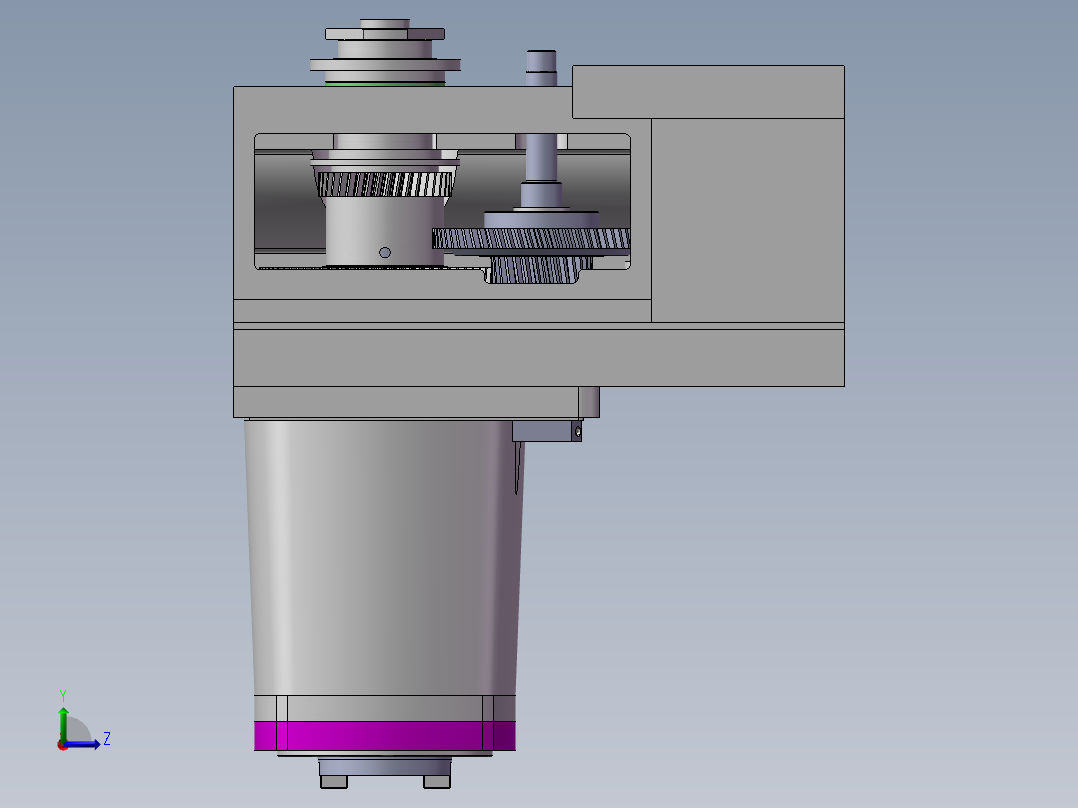Select the long horizontal base plate

click(x=539, y=358)
